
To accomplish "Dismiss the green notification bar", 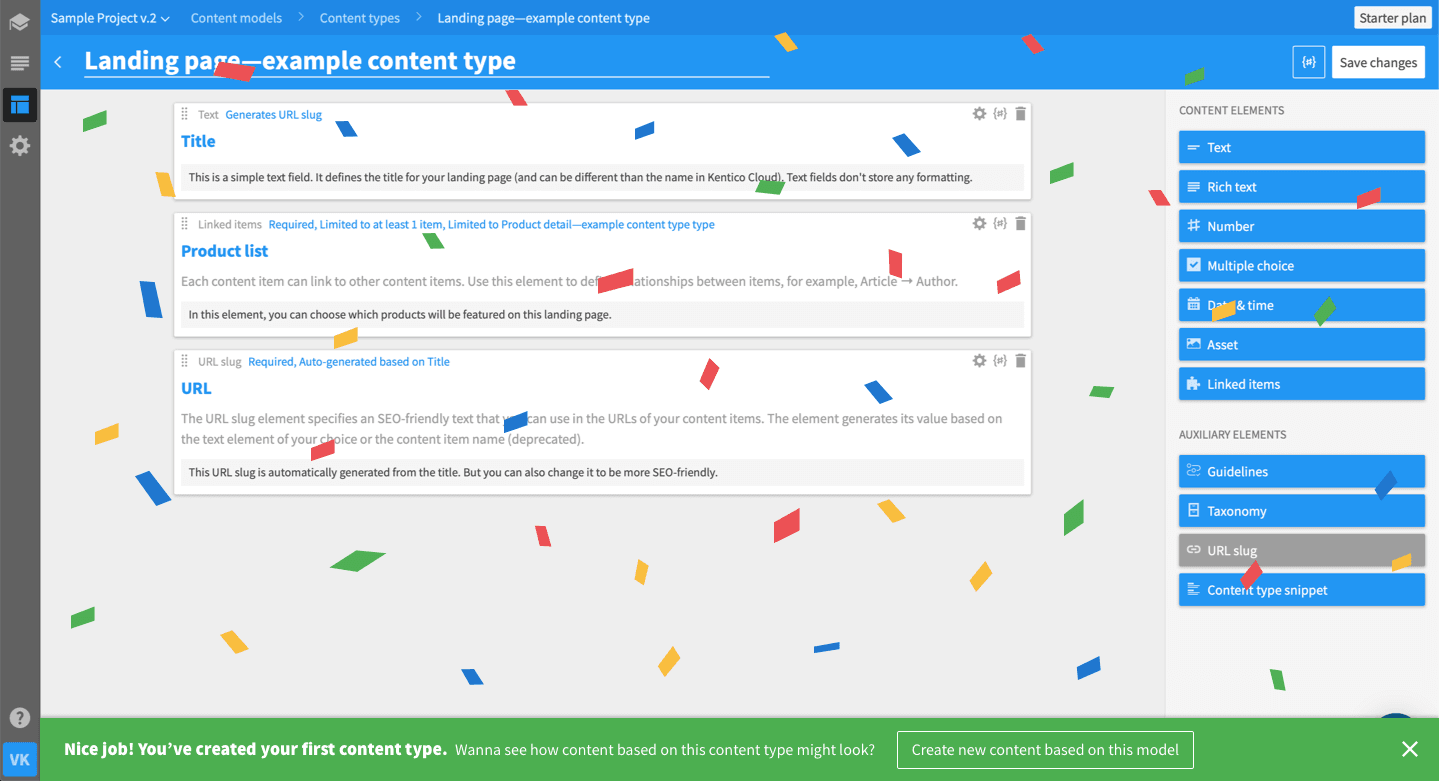I will 1409,749.
